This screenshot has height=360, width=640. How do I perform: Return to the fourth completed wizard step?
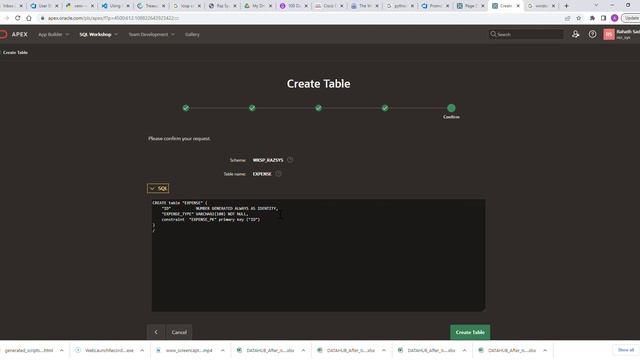point(385,108)
